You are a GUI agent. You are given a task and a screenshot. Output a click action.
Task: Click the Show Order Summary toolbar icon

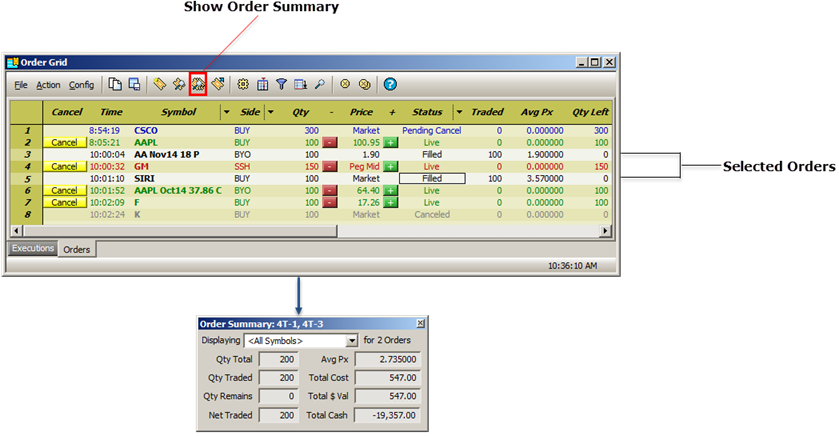point(198,85)
